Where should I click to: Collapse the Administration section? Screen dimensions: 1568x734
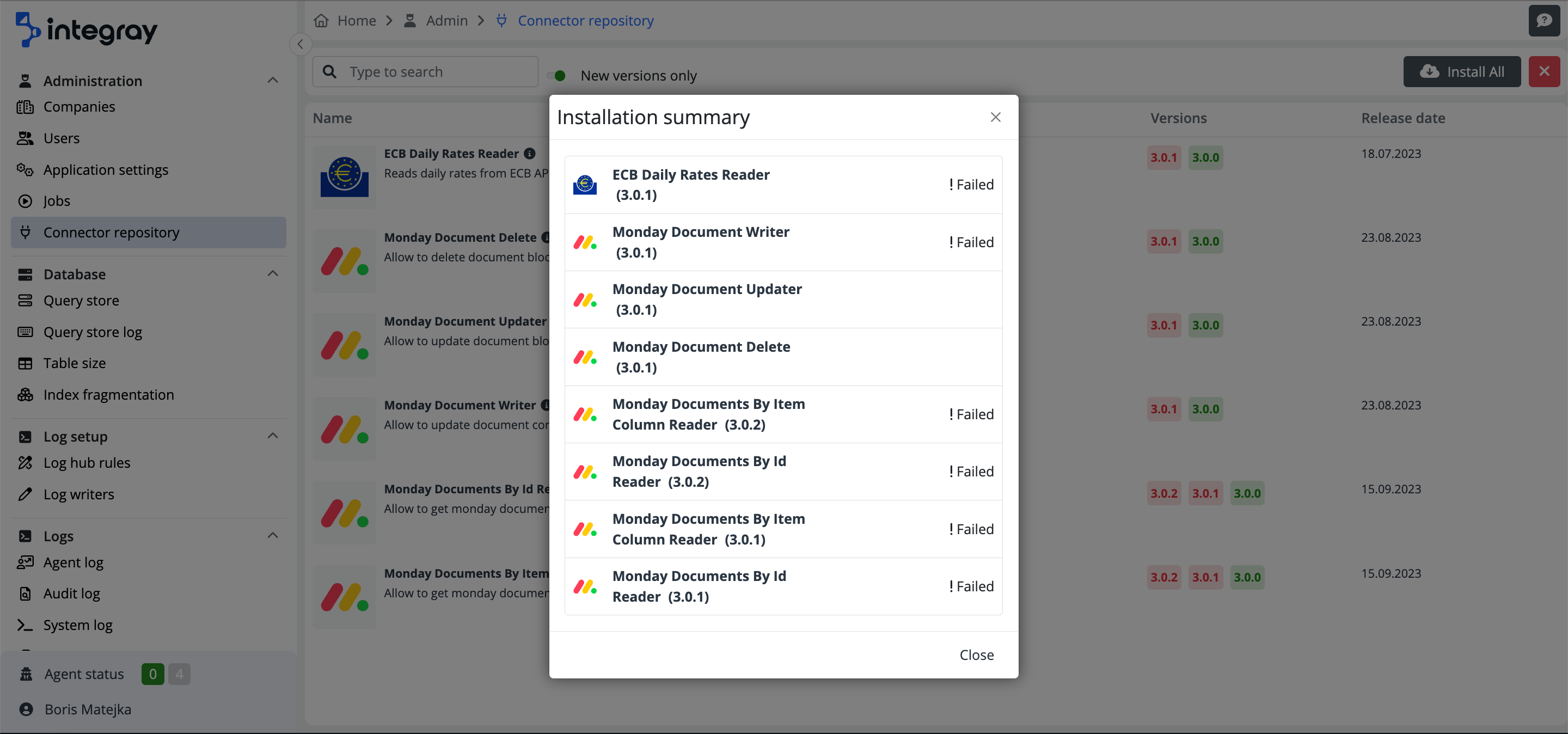273,81
